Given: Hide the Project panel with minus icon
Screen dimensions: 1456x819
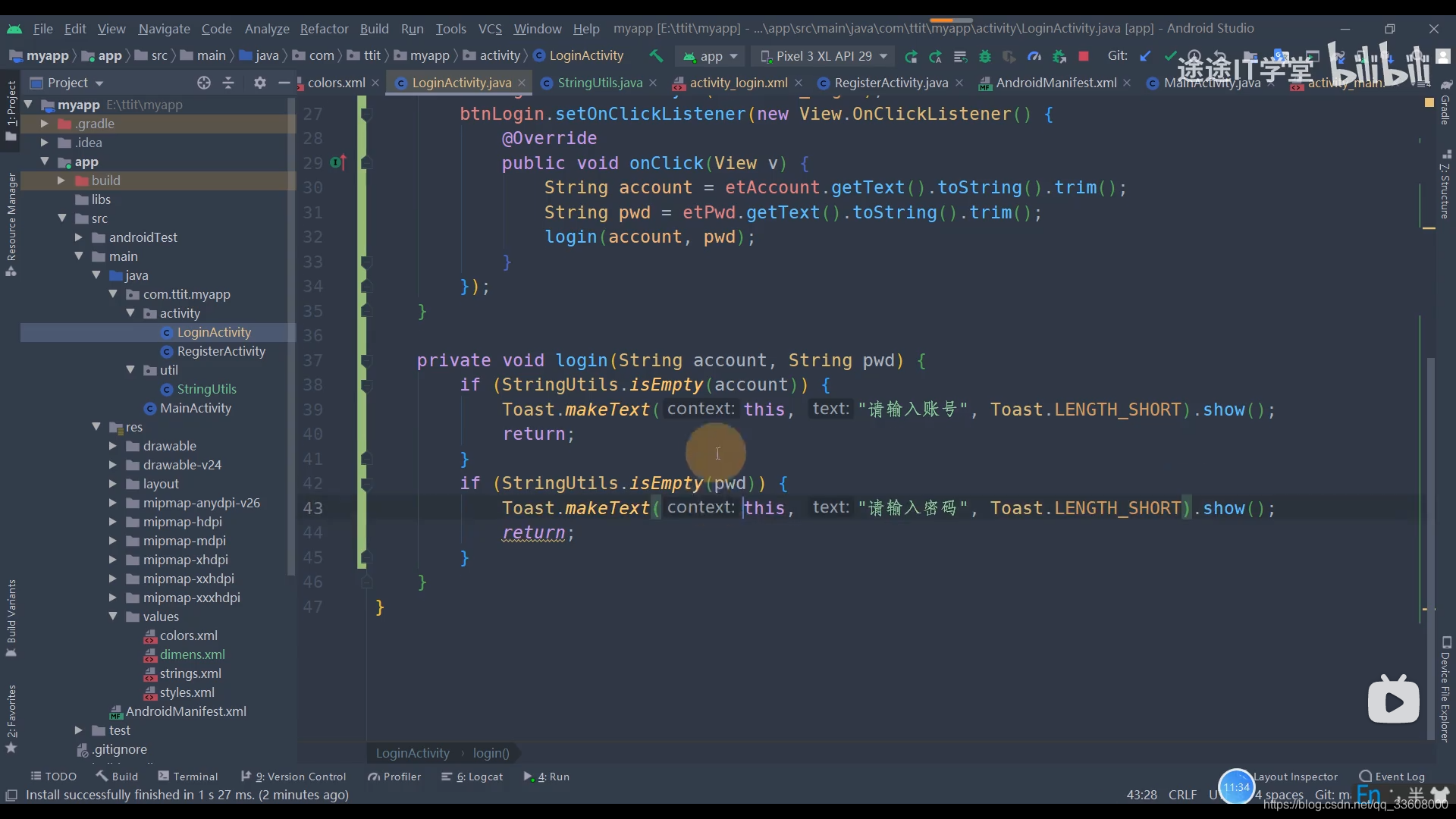Looking at the screenshot, I should click(x=284, y=83).
